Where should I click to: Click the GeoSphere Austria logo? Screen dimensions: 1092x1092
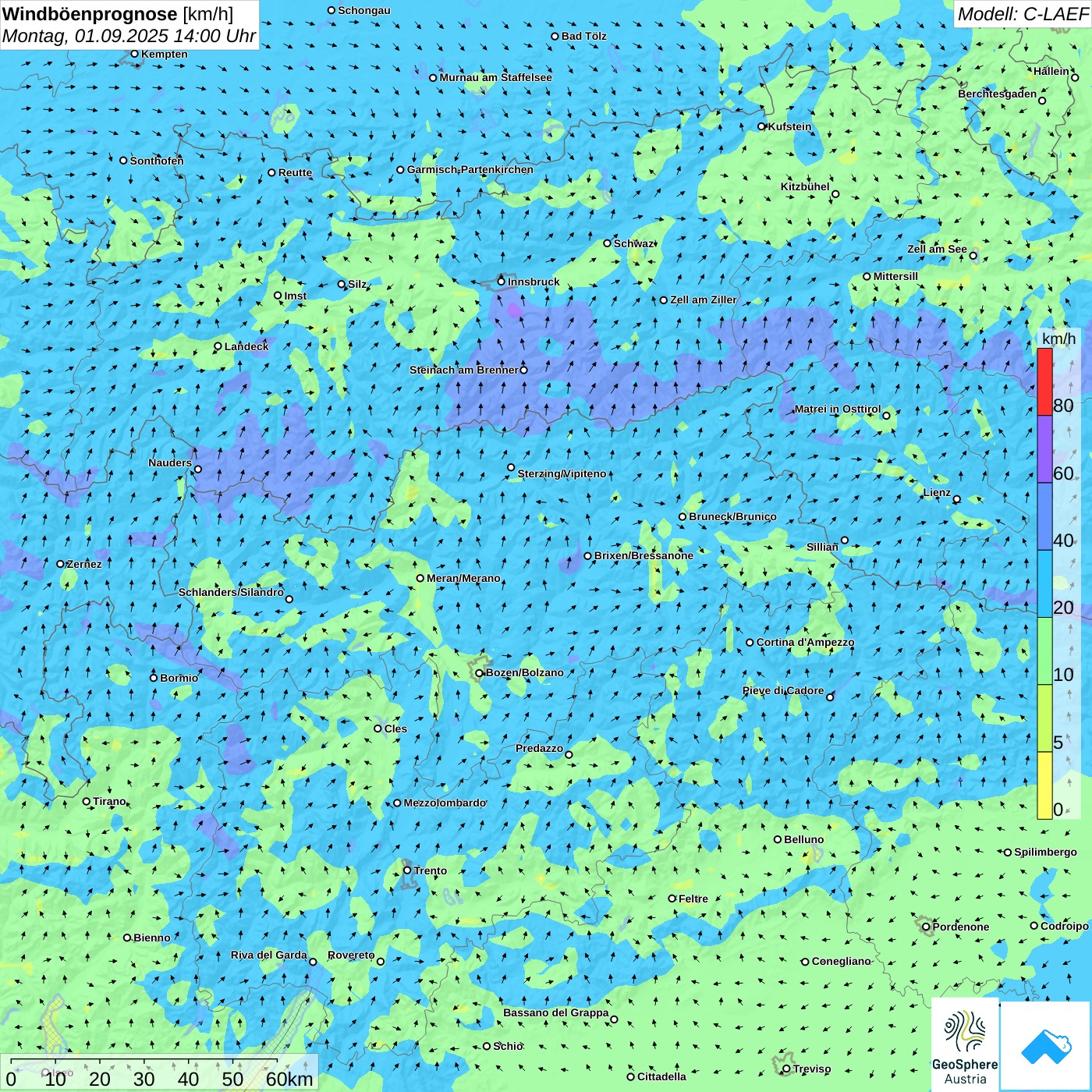(965, 1045)
